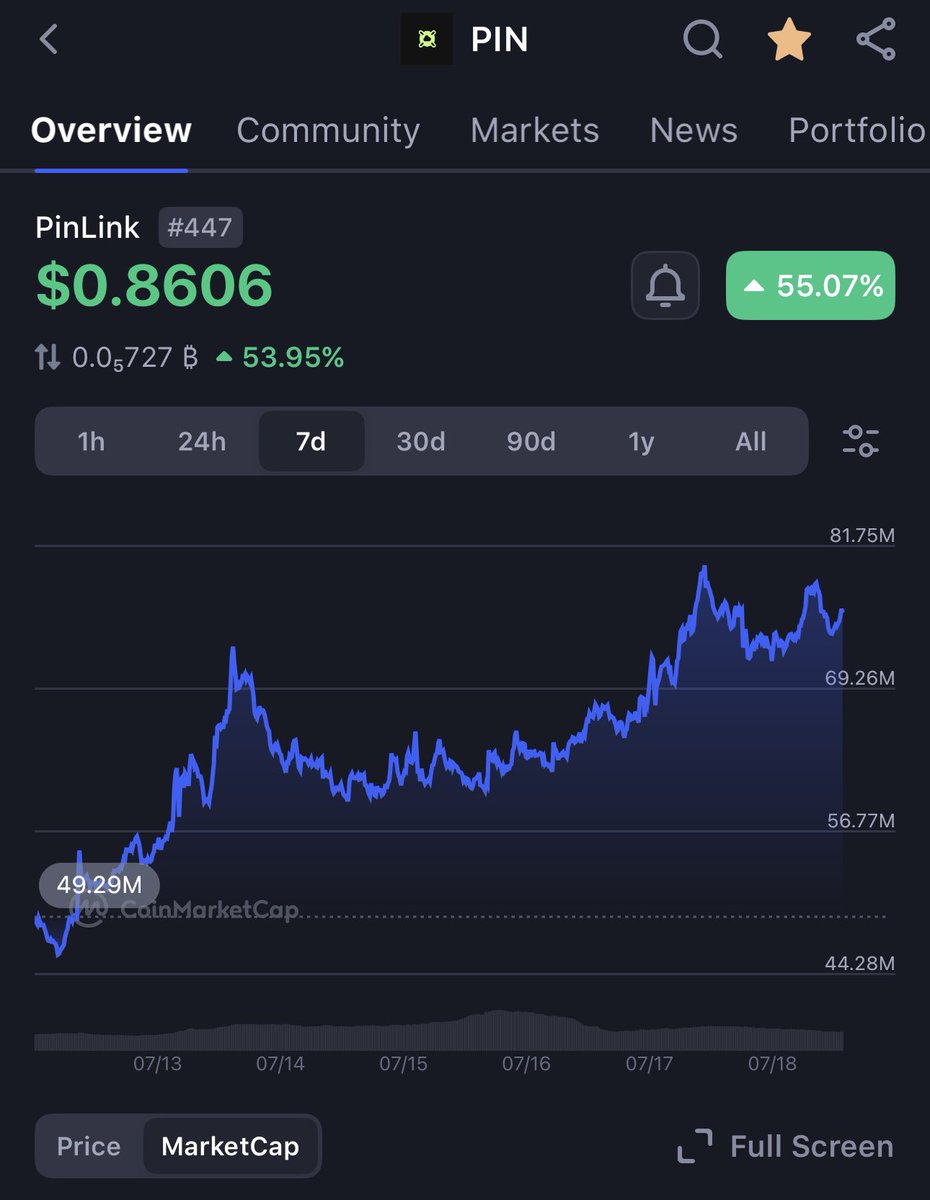Viewport: 930px width, 1200px height.
Task: Tap the 49.29M chart value label
Action: 99,885
